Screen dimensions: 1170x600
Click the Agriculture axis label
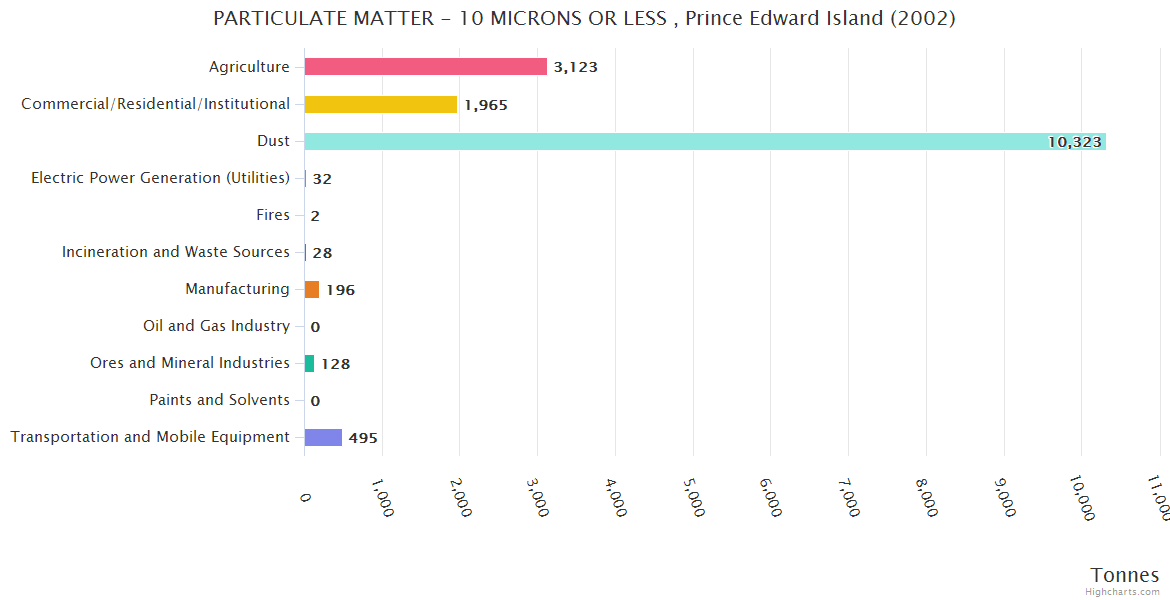(x=249, y=67)
